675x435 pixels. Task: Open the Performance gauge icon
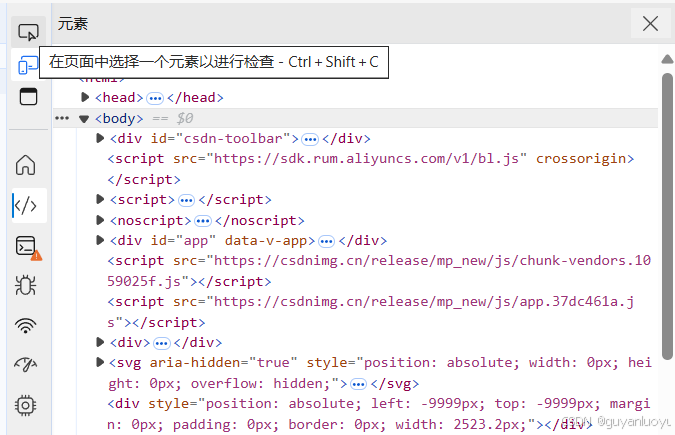coord(25,364)
